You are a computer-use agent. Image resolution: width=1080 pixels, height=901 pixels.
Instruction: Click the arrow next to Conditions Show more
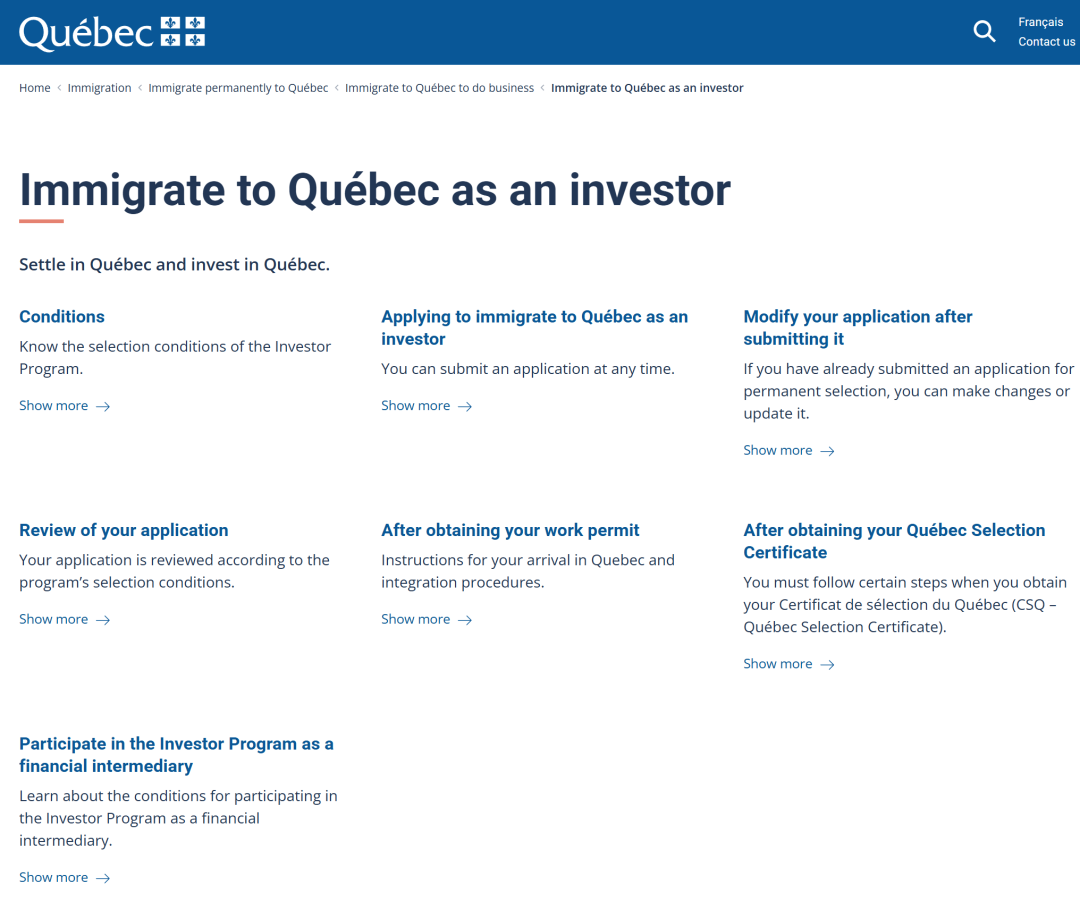103,406
